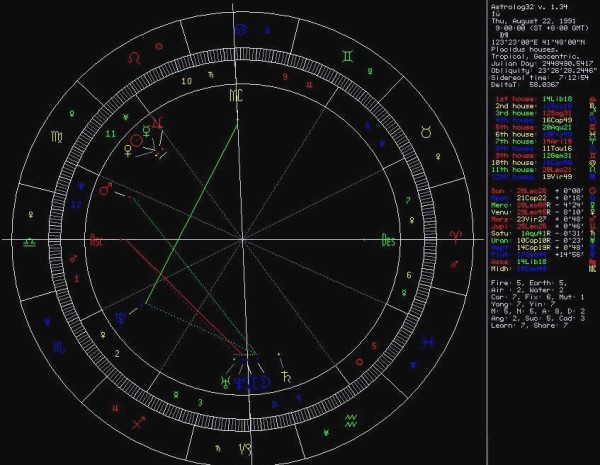Click the blue Scorpio sign glyph
The width and height of the screenshot is (600, 465).
[60, 347]
